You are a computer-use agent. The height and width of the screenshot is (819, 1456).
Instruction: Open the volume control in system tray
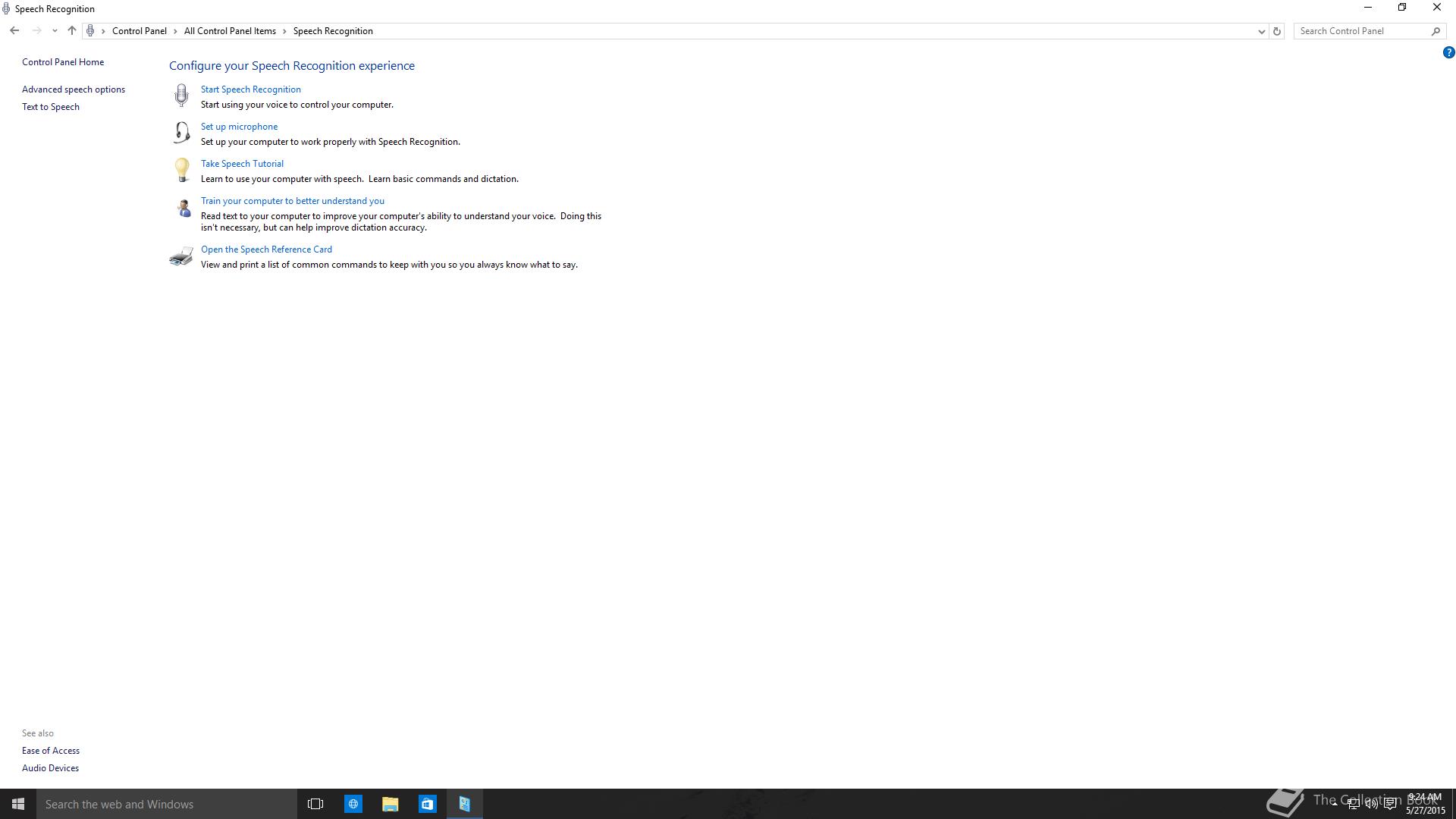click(x=1371, y=804)
